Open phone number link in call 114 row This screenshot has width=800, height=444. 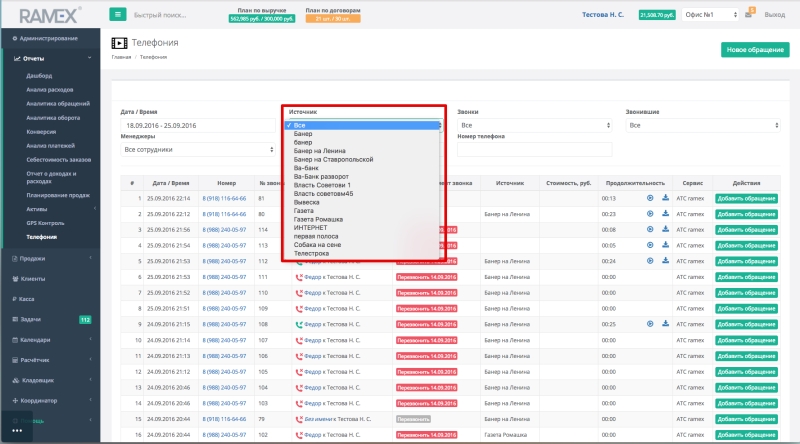[x=224, y=230]
